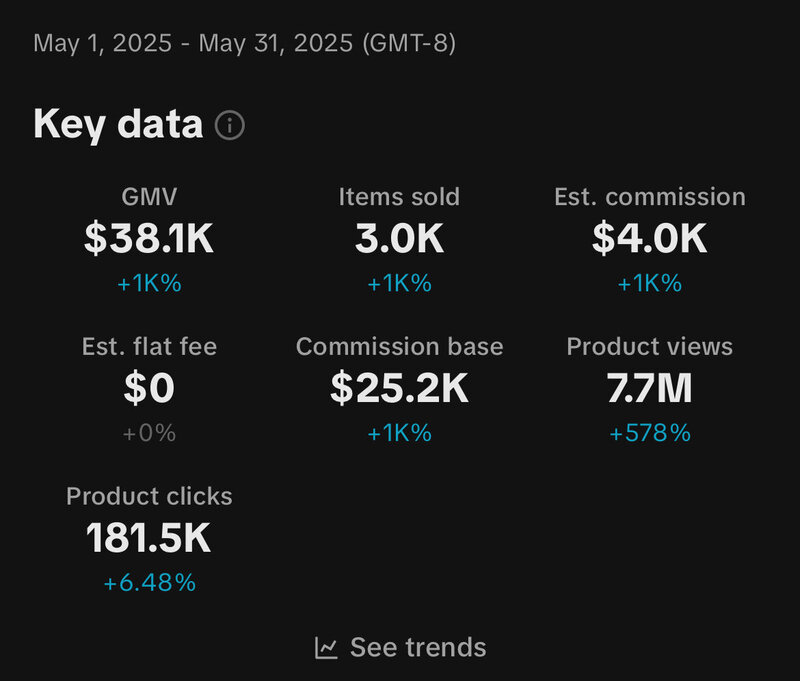Click the +0% flat fee change
The image size is (800, 681).
149,433
